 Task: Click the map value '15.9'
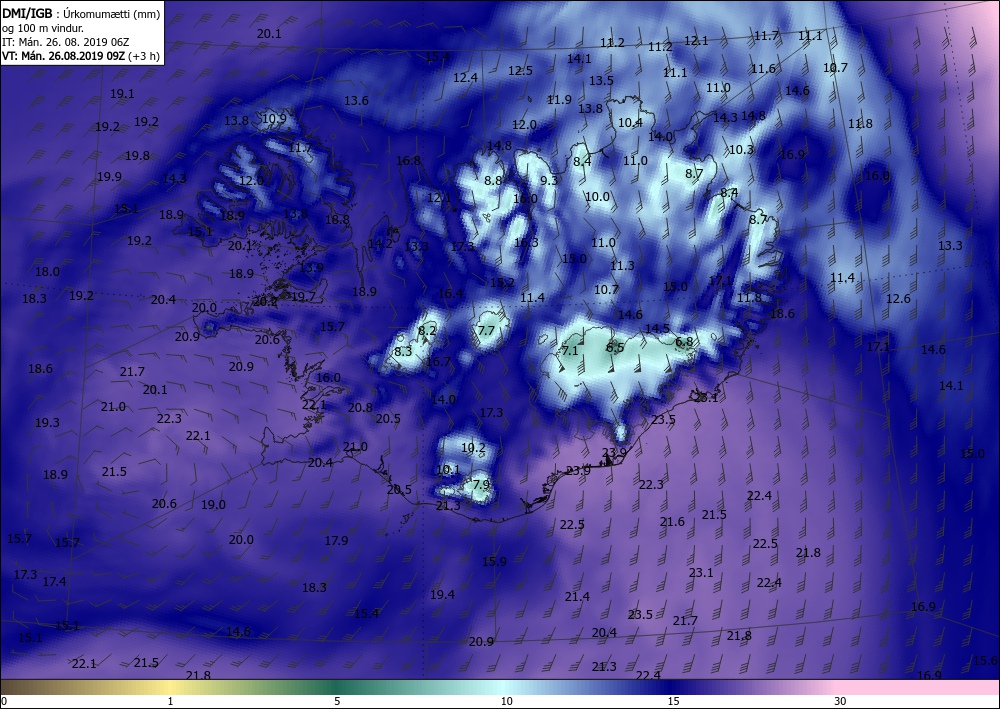(494, 562)
